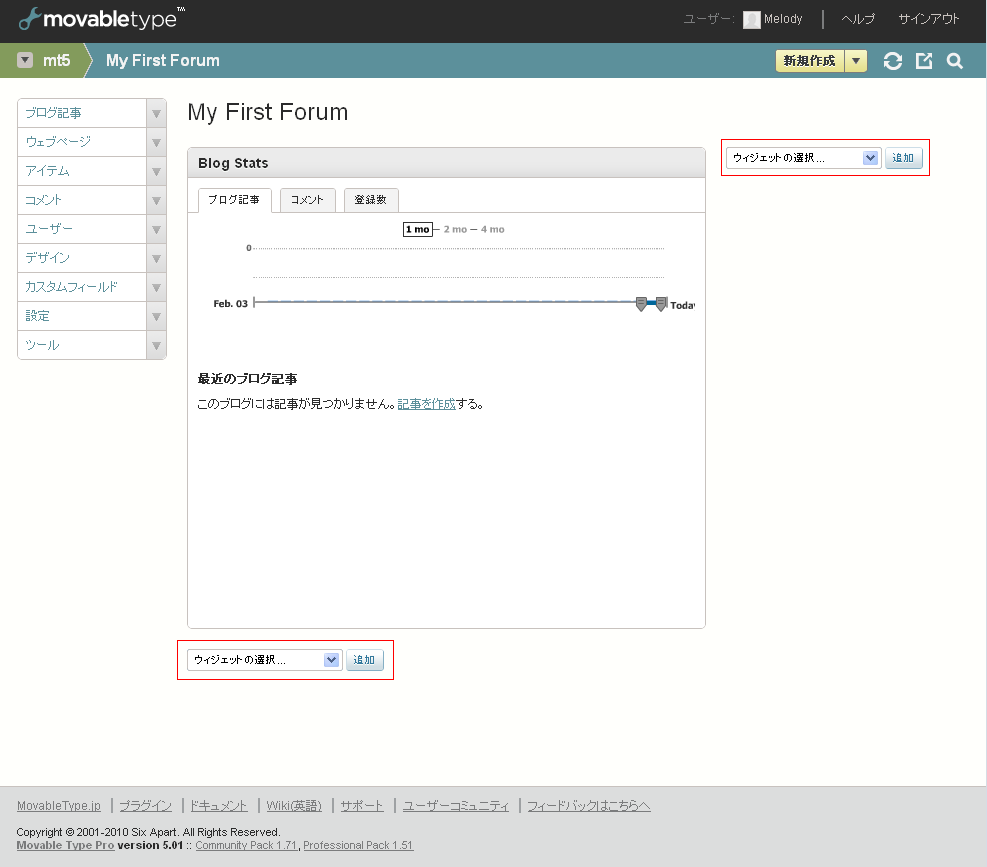987x867 pixels.
Task: Open ドキュメント footer link
Action: click(218, 806)
